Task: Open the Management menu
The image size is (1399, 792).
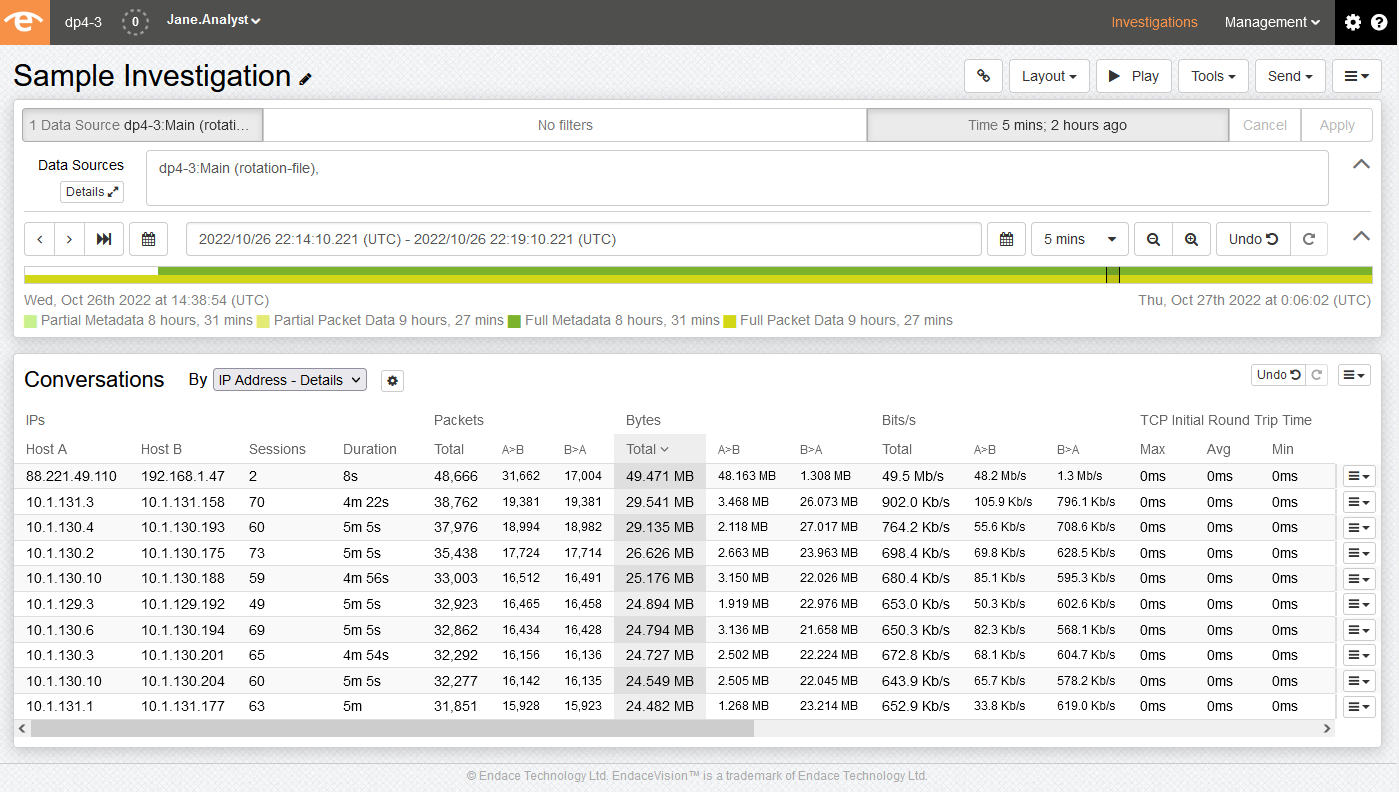Action: pyautogui.click(x=1272, y=22)
